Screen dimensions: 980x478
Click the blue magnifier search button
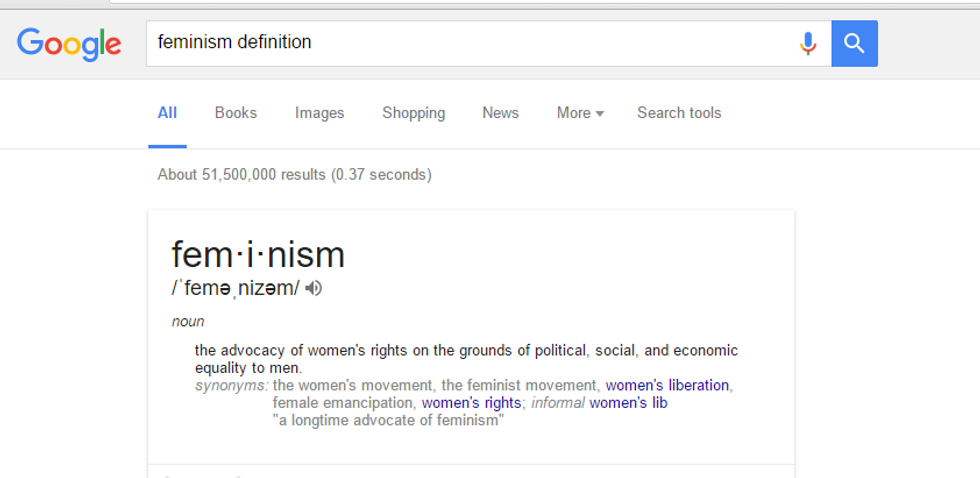pyautogui.click(x=854, y=43)
